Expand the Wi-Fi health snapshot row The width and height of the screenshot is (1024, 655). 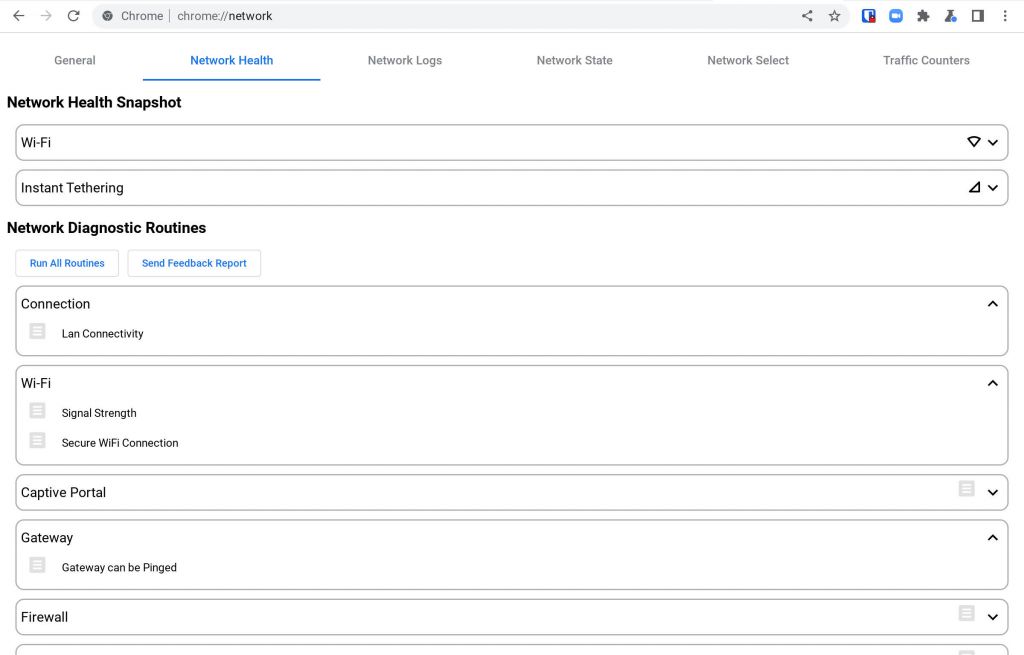(x=992, y=142)
